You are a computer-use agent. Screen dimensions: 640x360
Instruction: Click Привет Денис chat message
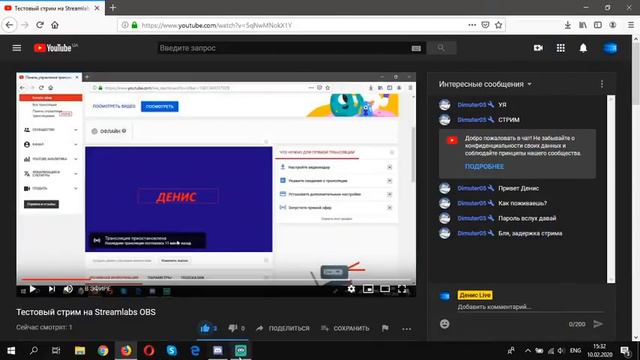[x=518, y=188]
